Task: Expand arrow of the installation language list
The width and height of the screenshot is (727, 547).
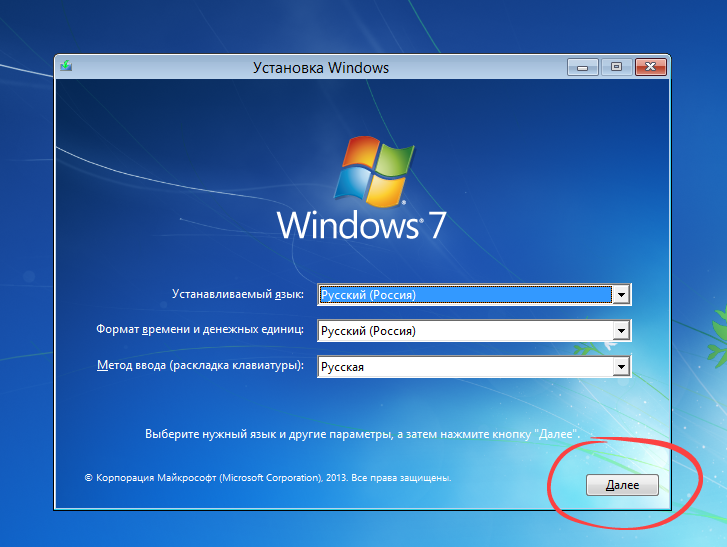Action: (x=622, y=295)
